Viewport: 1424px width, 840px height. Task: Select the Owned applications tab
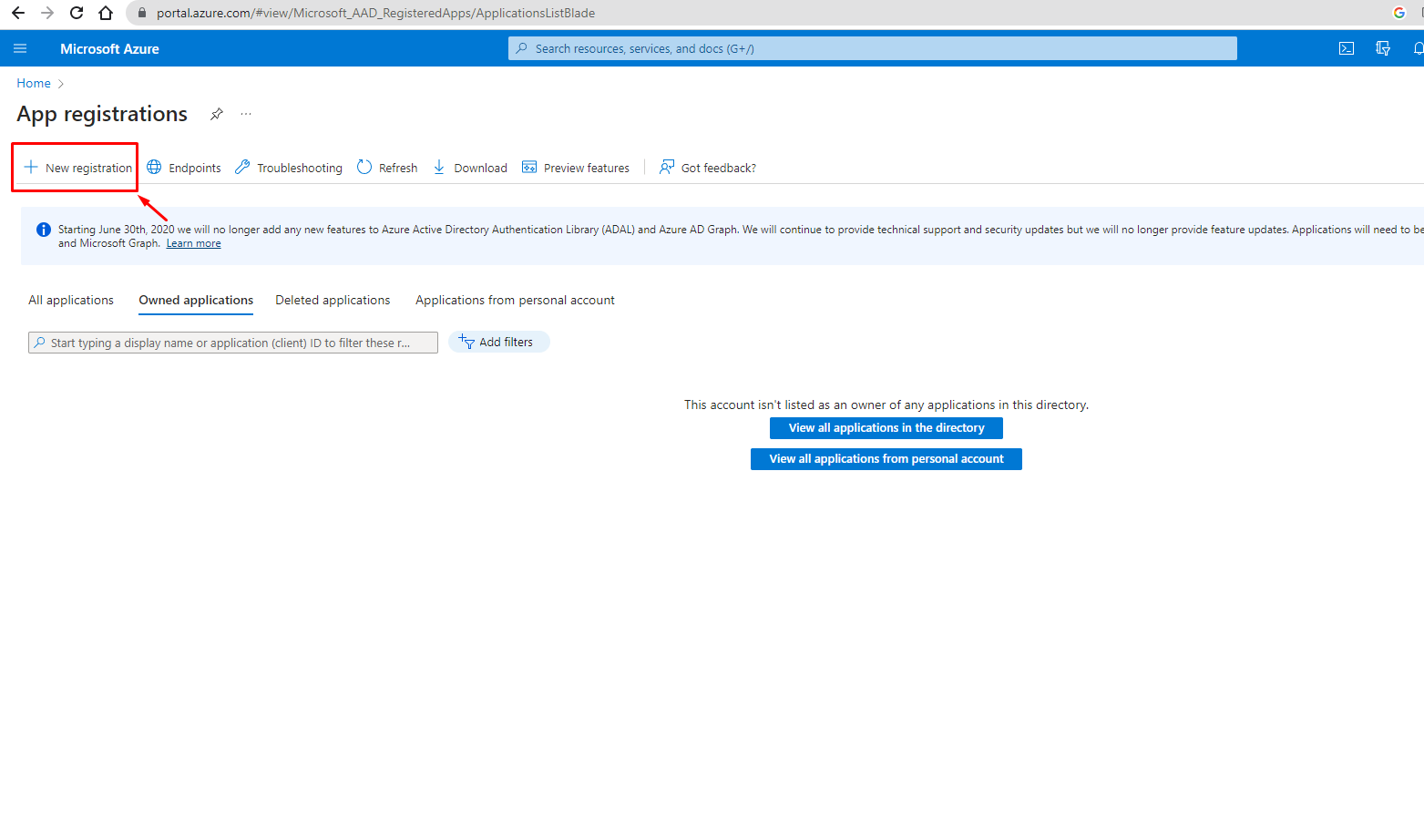[196, 300]
